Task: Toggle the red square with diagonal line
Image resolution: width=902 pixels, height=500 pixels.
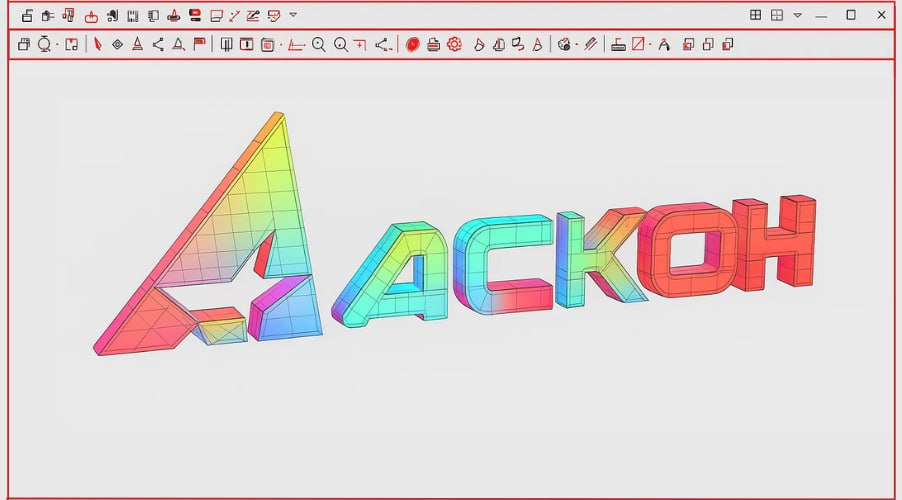Action: pyautogui.click(x=638, y=44)
